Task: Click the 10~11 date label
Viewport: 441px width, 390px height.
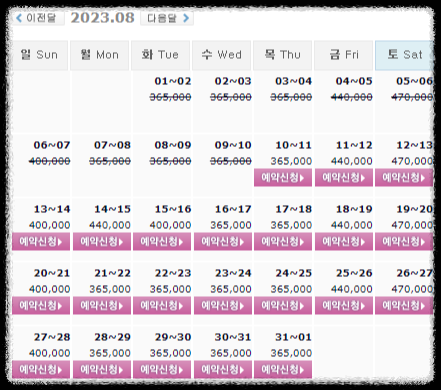Action: coord(293,145)
